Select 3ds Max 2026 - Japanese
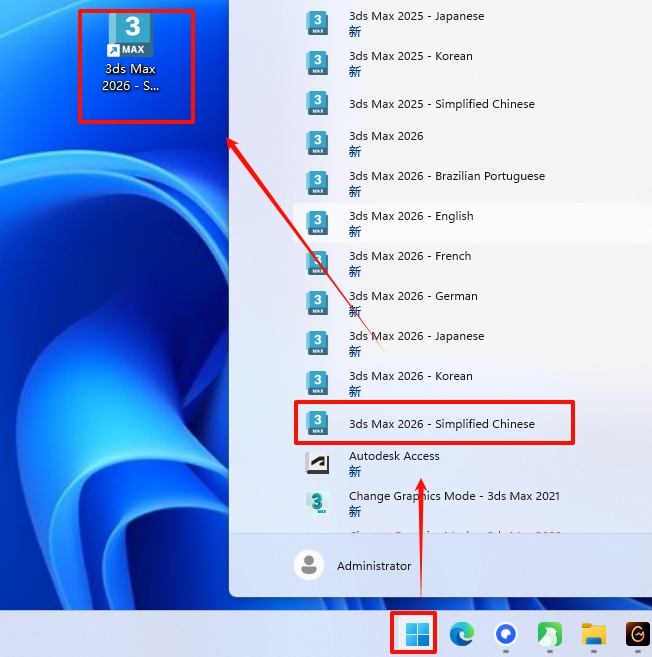 coord(416,337)
